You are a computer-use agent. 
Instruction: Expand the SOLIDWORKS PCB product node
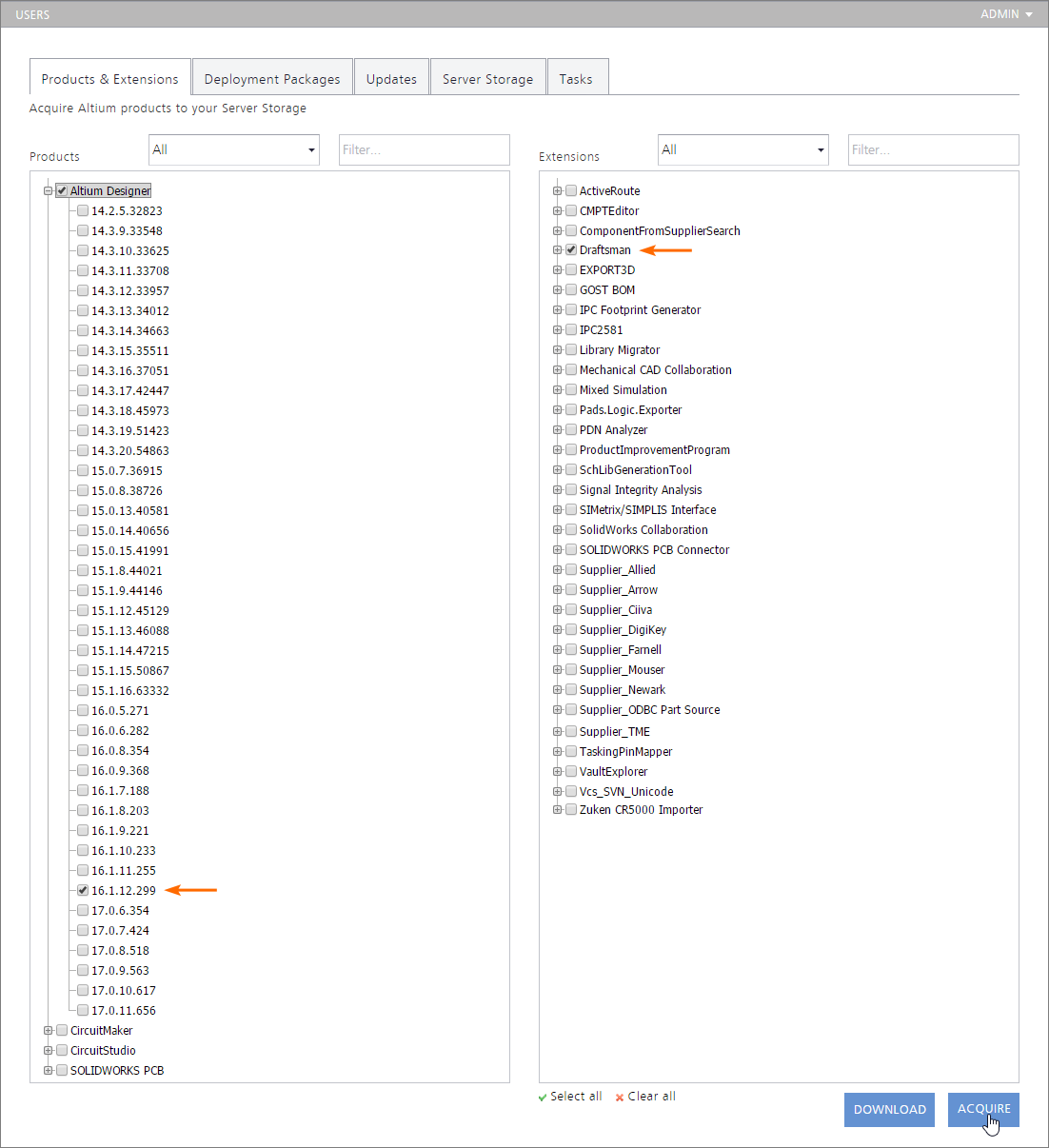click(49, 1071)
